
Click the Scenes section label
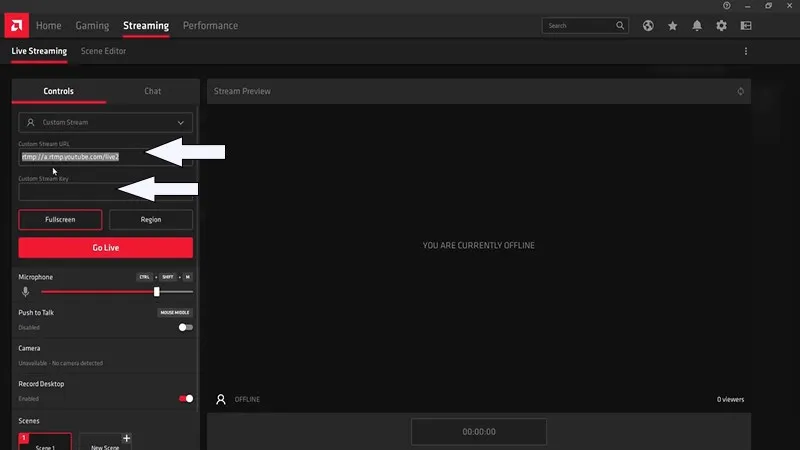pyautogui.click(x=29, y=421)
